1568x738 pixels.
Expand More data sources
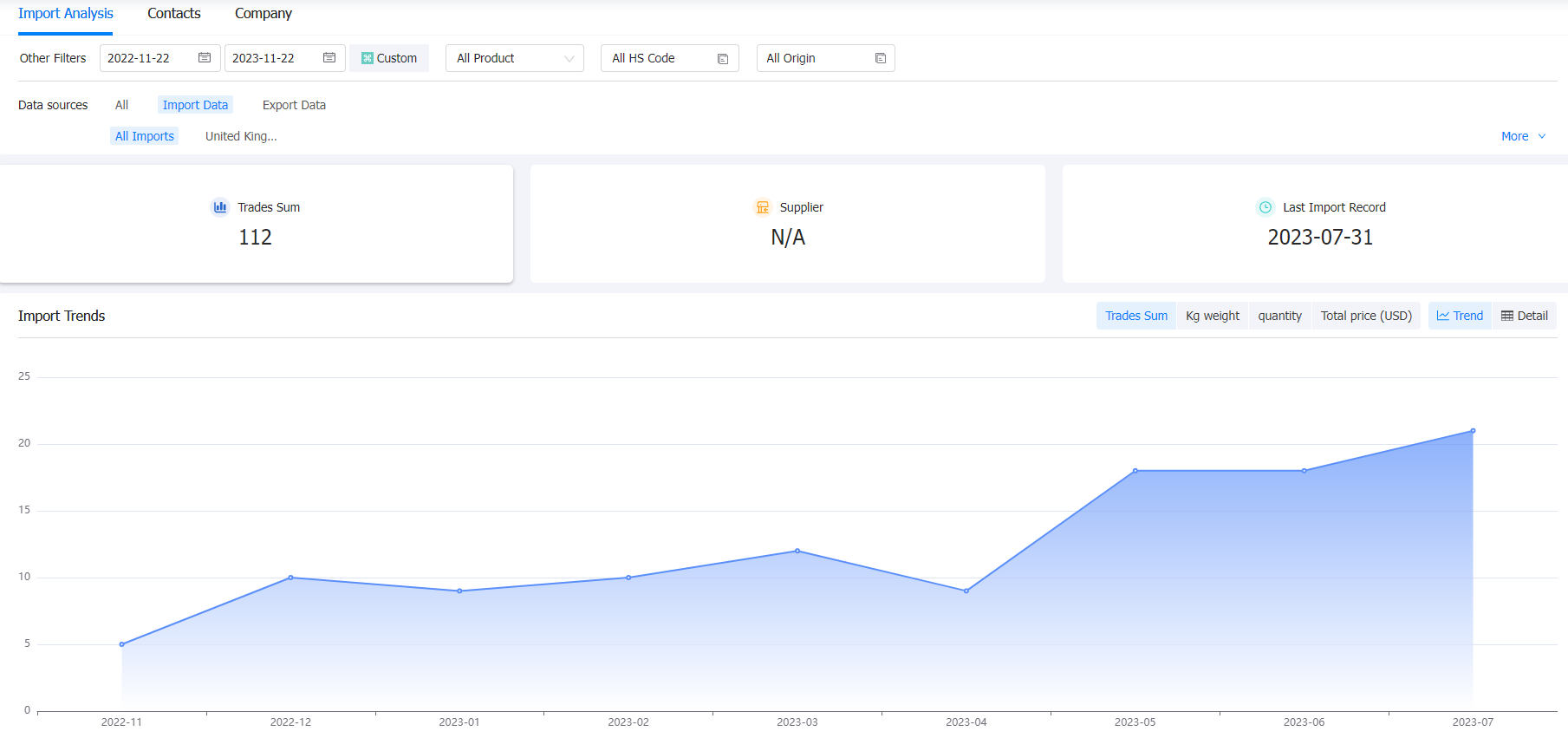1524,136
